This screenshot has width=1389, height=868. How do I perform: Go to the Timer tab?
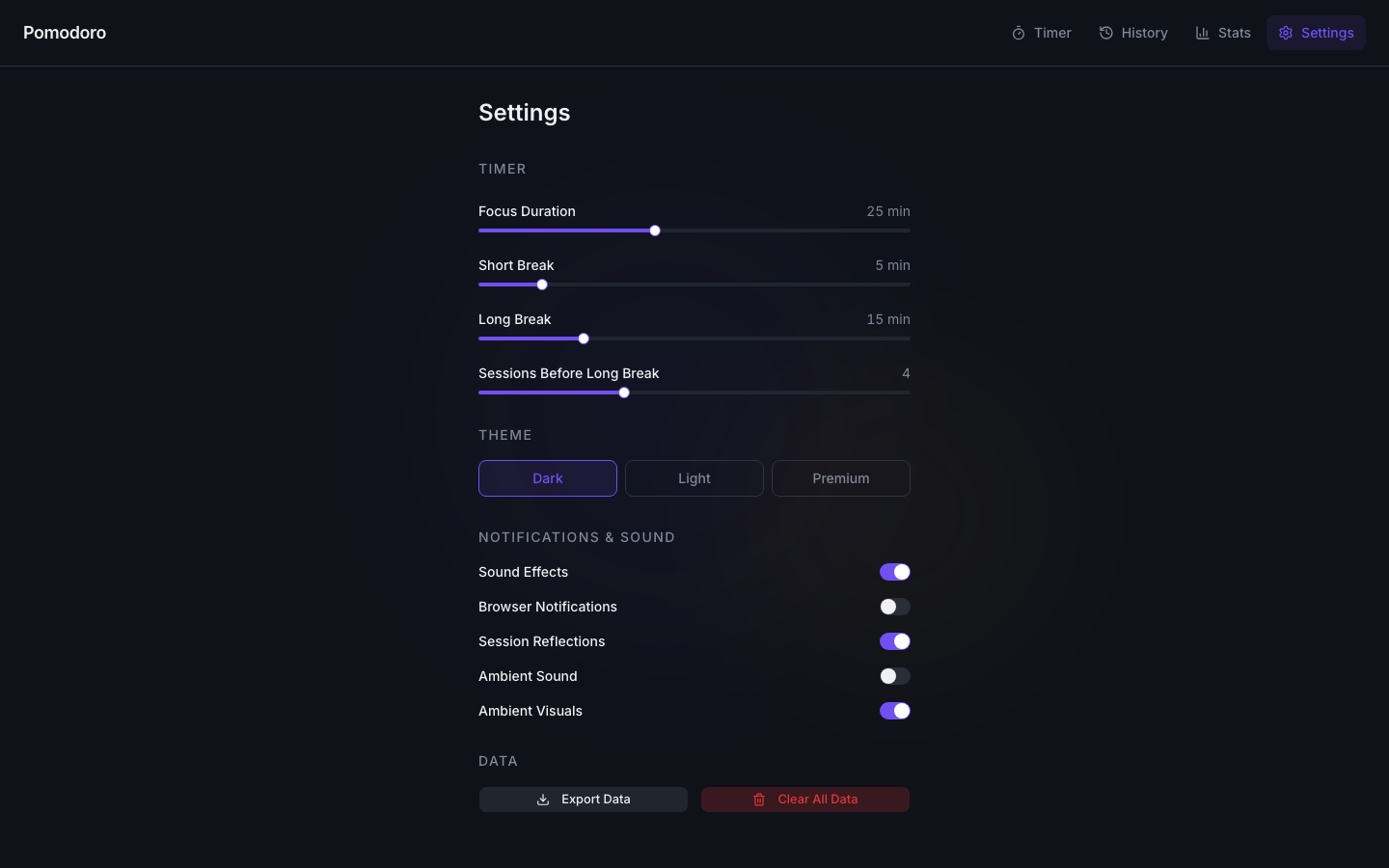click(1042, 33)
